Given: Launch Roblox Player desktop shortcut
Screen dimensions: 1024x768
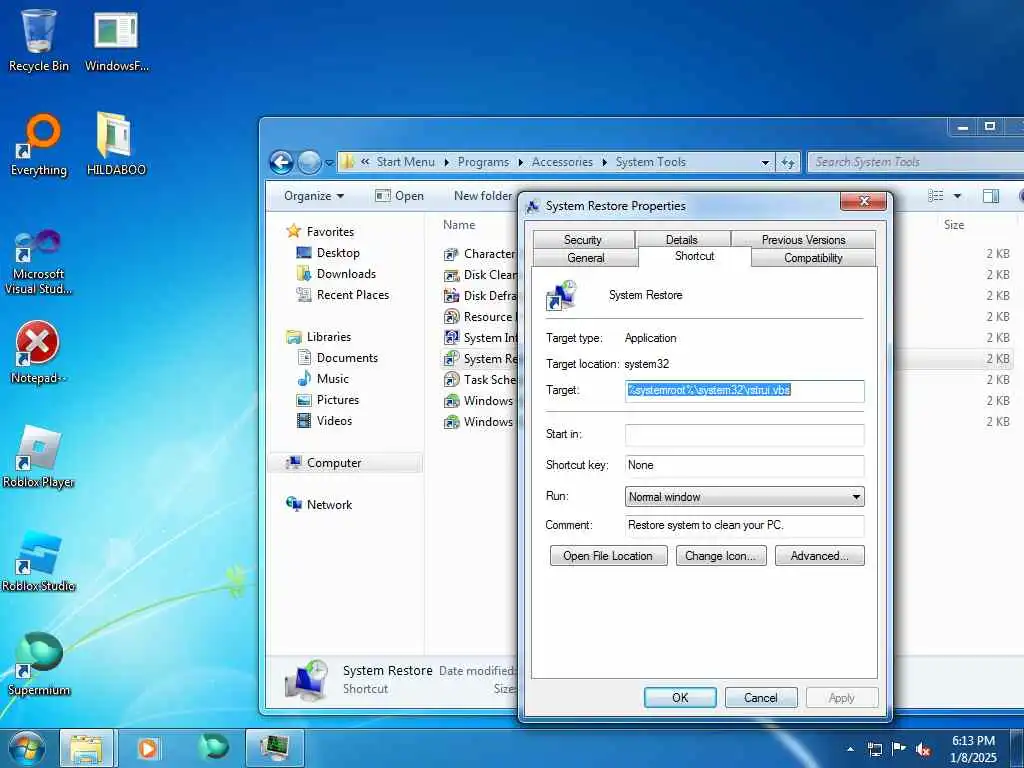Looking at the screenshot, I should pyautogui.click(x=39, y=457).
